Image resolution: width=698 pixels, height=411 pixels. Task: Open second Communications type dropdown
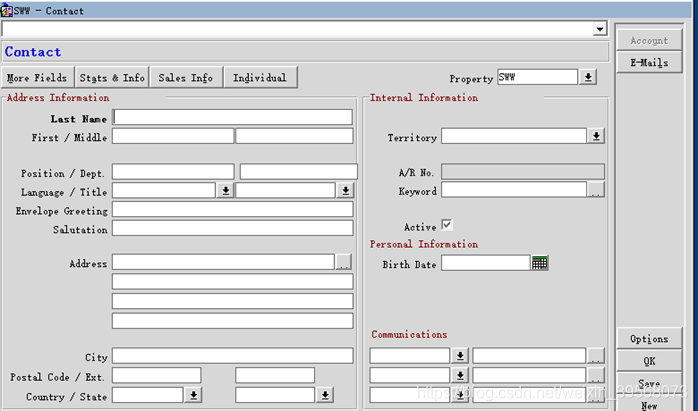460,375
